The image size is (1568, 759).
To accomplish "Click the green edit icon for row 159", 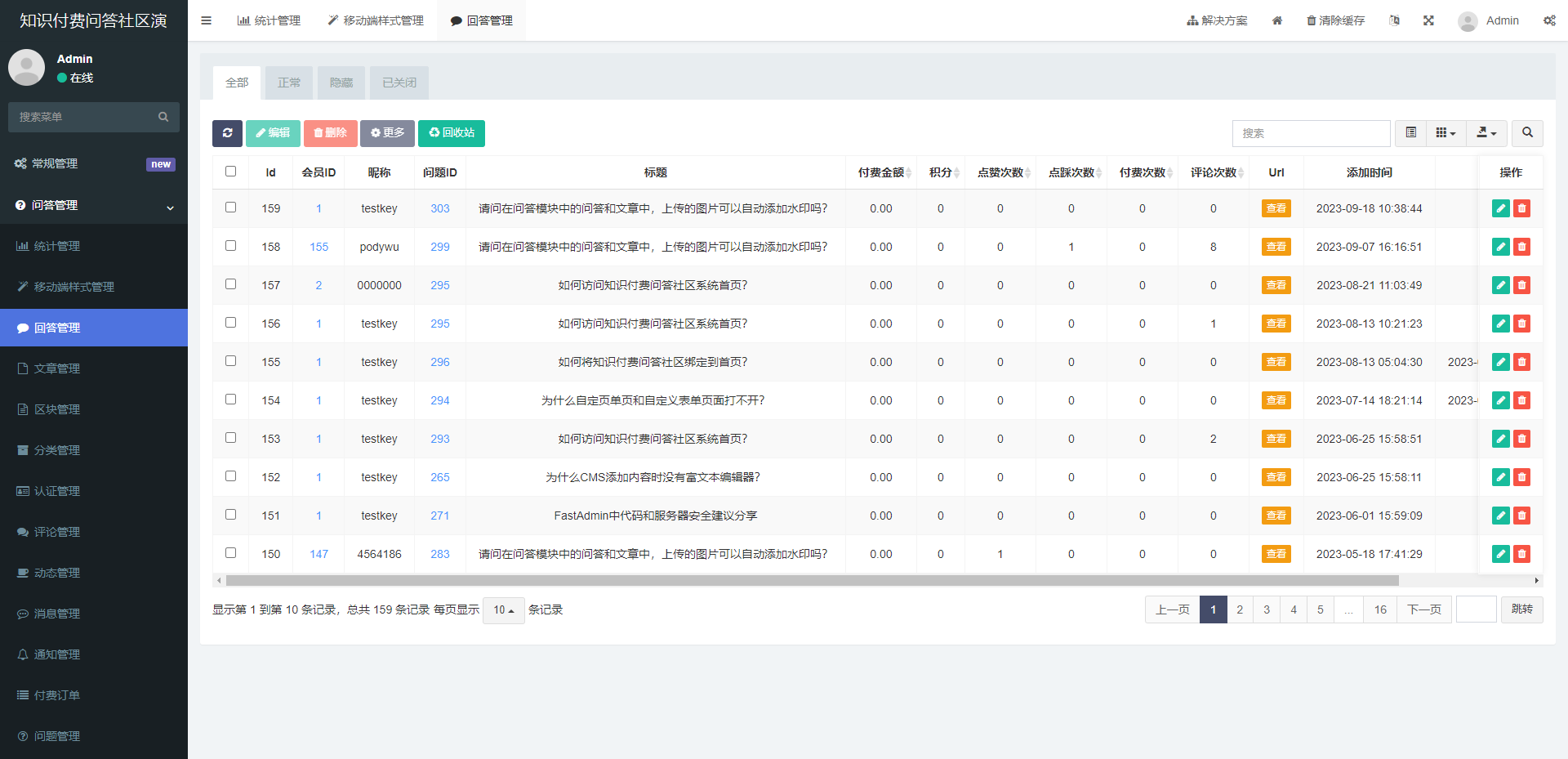I will pyautogui.click(x=1500, y=208).
